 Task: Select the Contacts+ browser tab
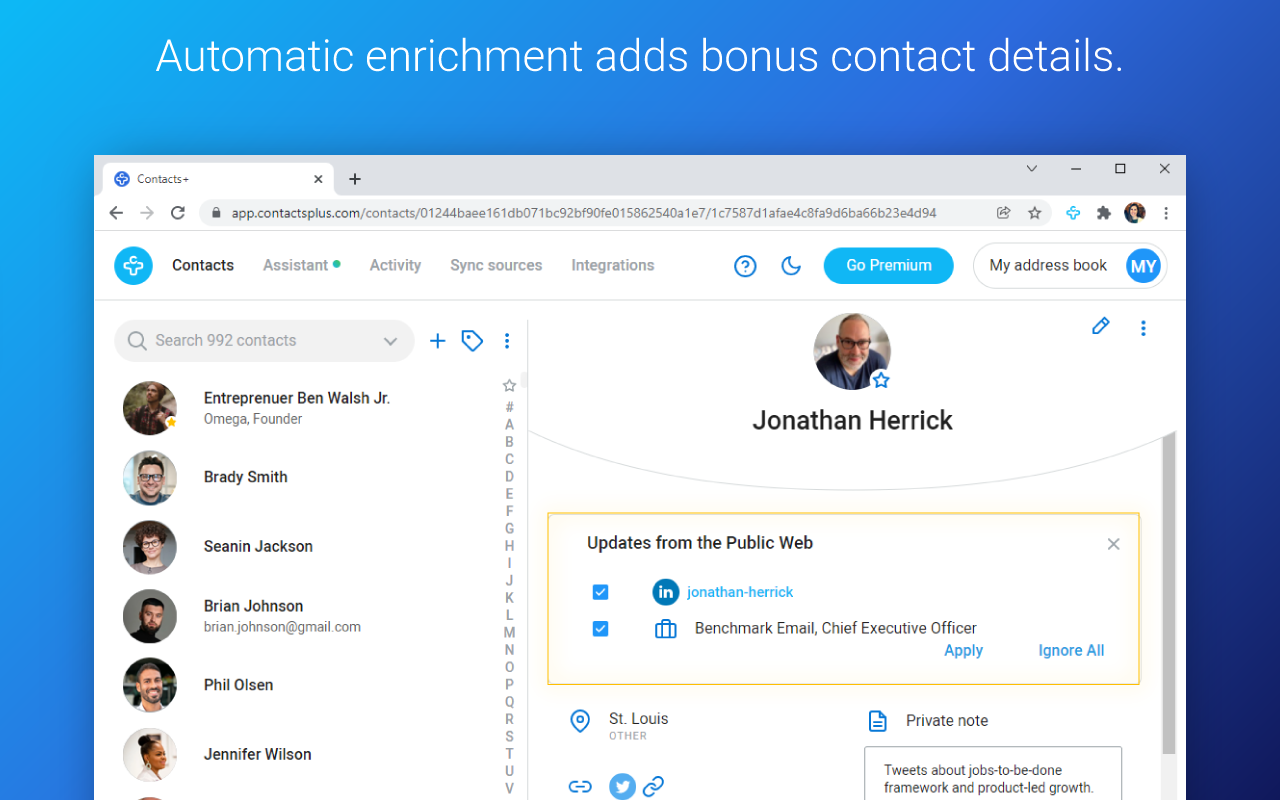point(218,179)
